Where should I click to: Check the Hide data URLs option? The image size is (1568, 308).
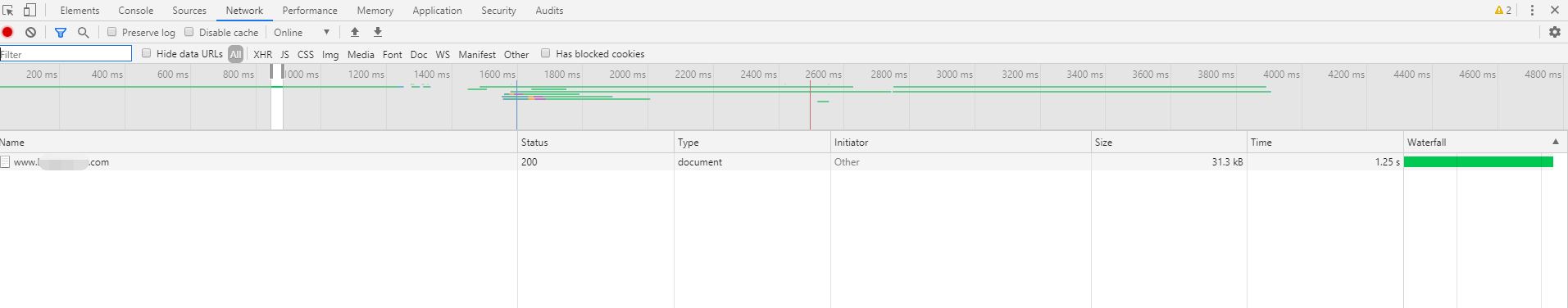coord(147,53)
